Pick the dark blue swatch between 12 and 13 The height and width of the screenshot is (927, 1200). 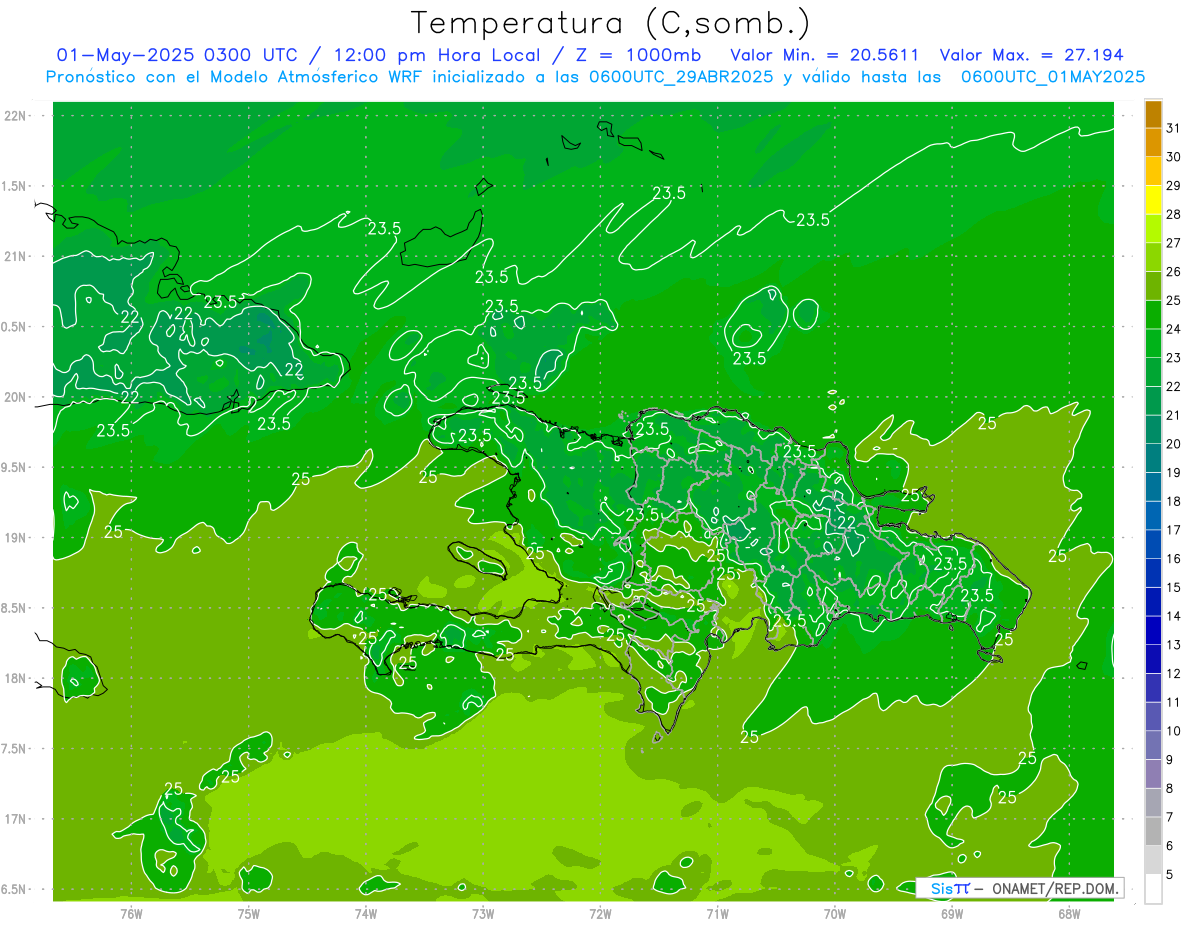1154,659
